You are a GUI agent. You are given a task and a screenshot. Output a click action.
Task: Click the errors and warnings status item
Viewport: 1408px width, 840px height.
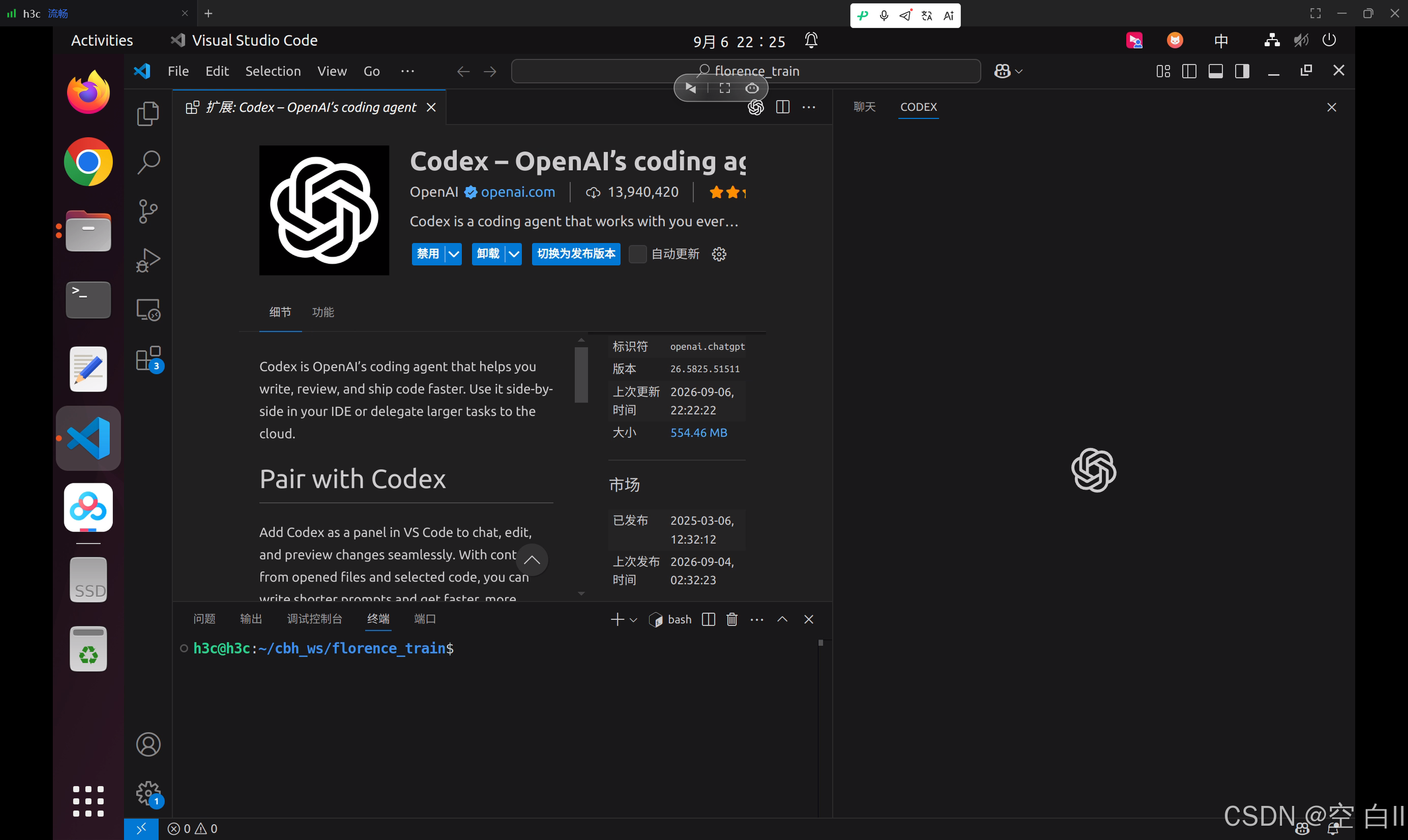[x=193, y=828]
